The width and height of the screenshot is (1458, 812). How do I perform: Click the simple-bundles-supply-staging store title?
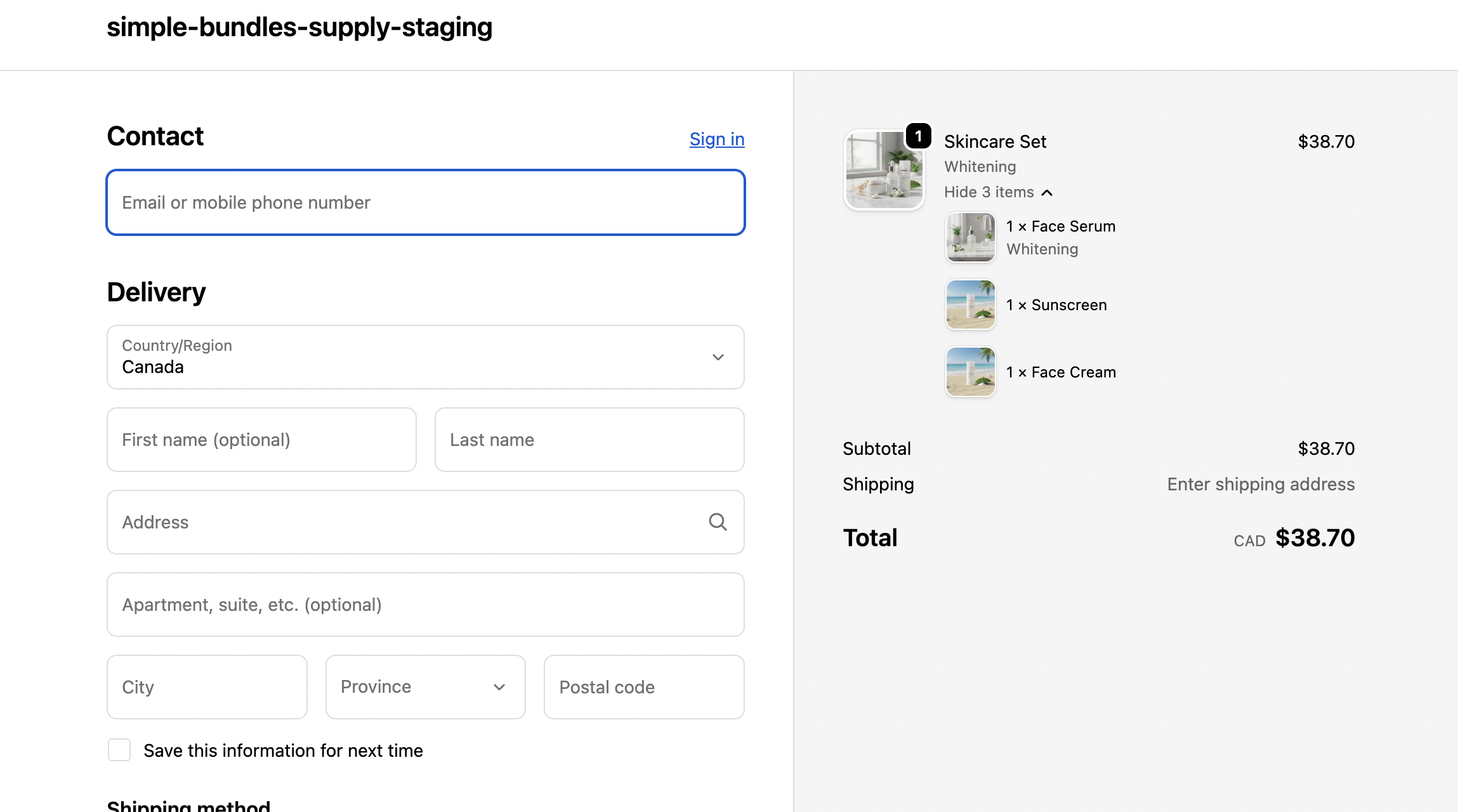click(299, 27)
